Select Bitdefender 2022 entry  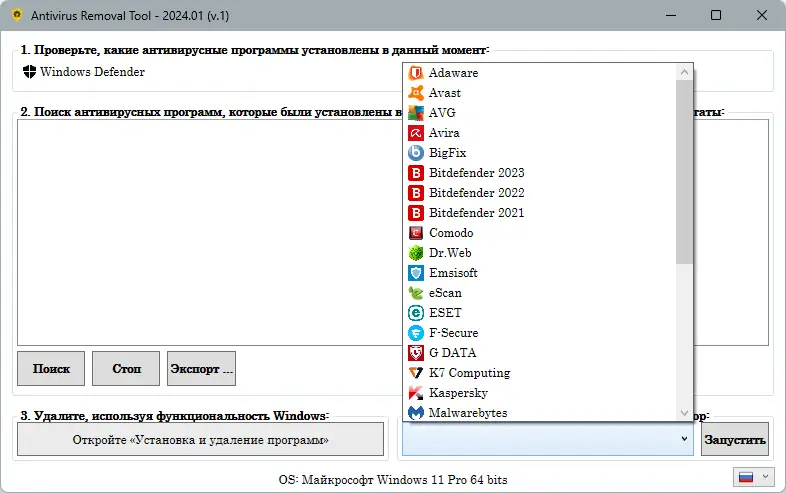(539, 193)
